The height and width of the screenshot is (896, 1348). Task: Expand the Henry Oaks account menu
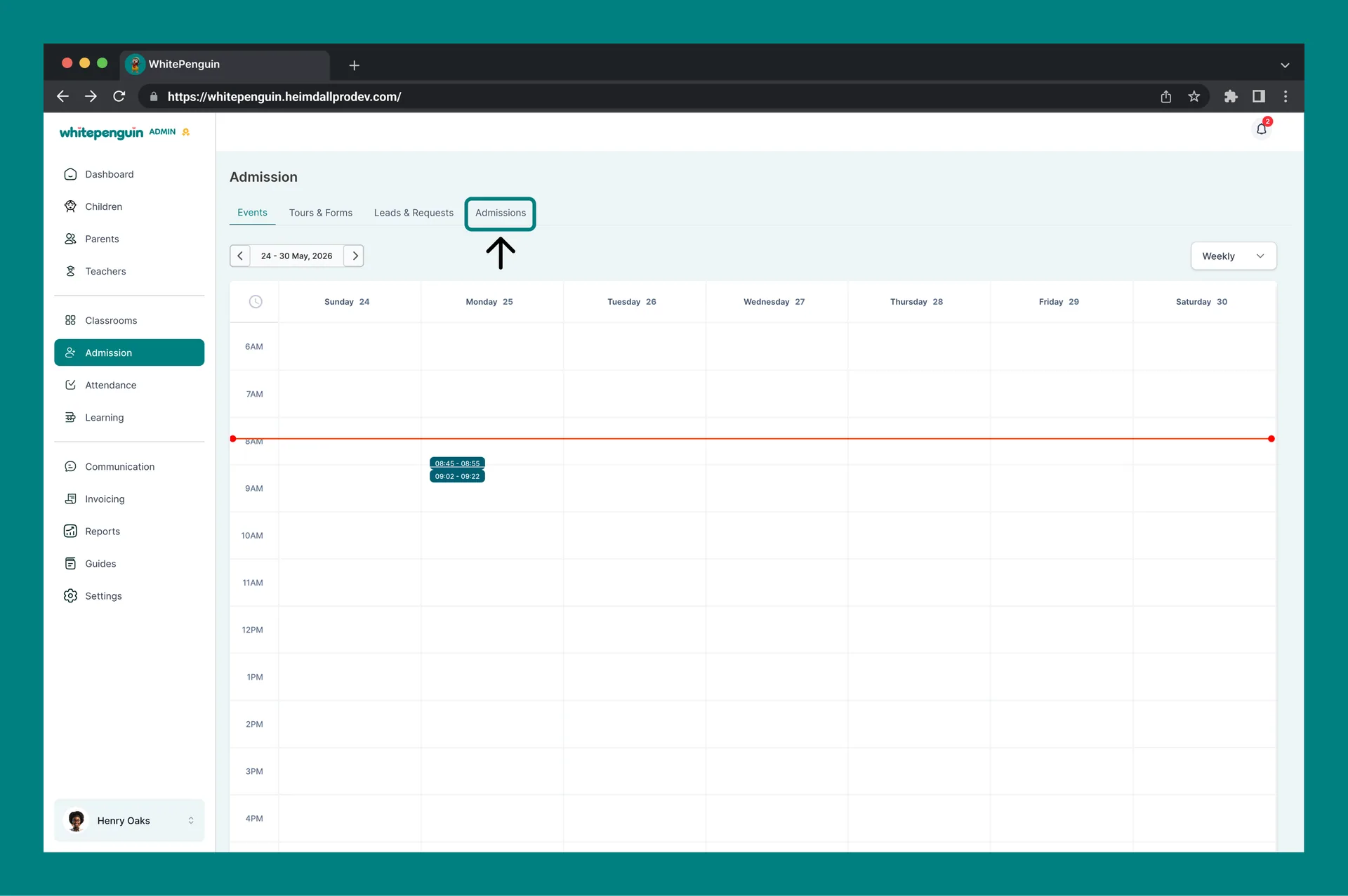coord(129,820)
